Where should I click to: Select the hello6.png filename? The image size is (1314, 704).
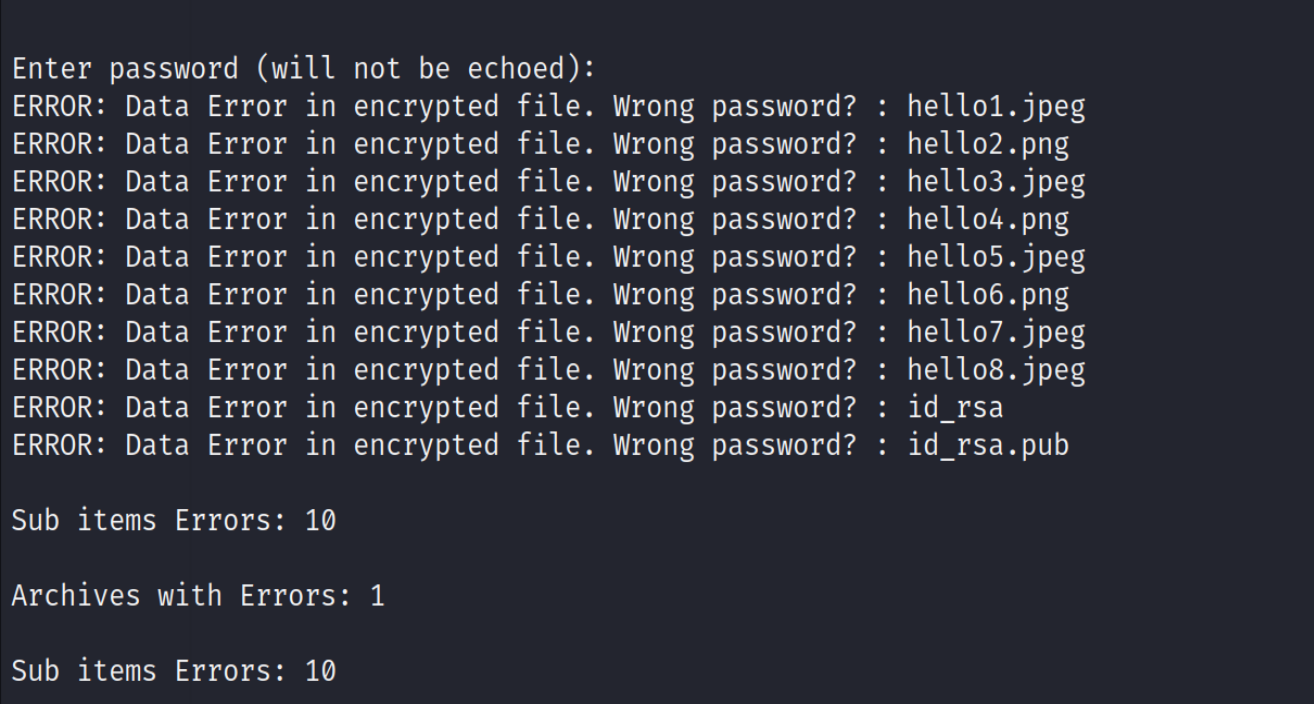tap(987, 295)
